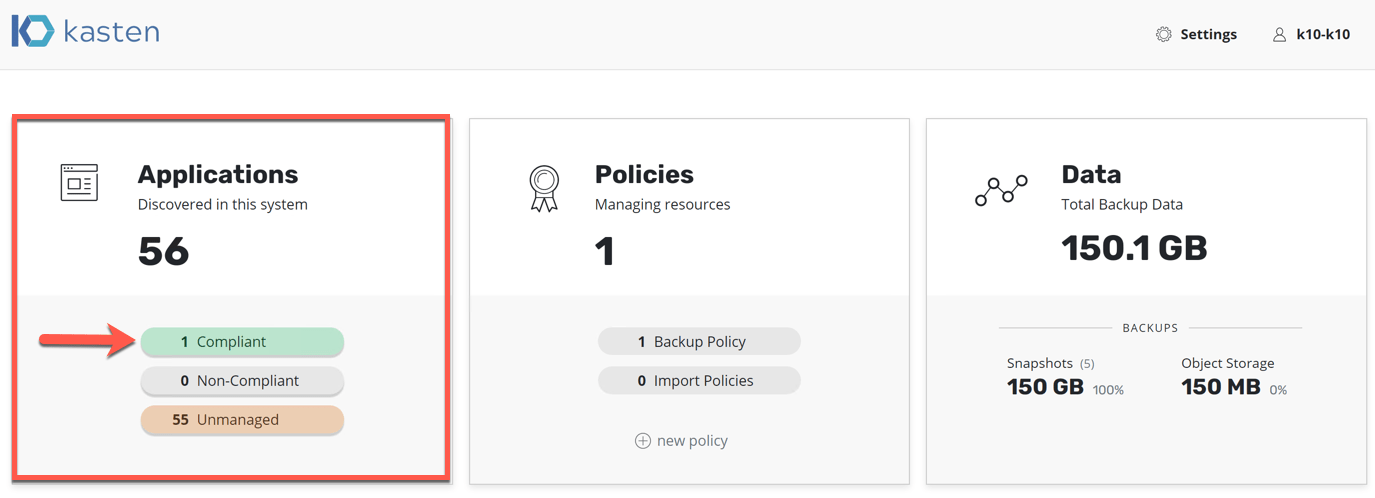Click the Kasten K10 logo icon
1375x498 pixels.
pyautogui.click(x=33, y=31)
